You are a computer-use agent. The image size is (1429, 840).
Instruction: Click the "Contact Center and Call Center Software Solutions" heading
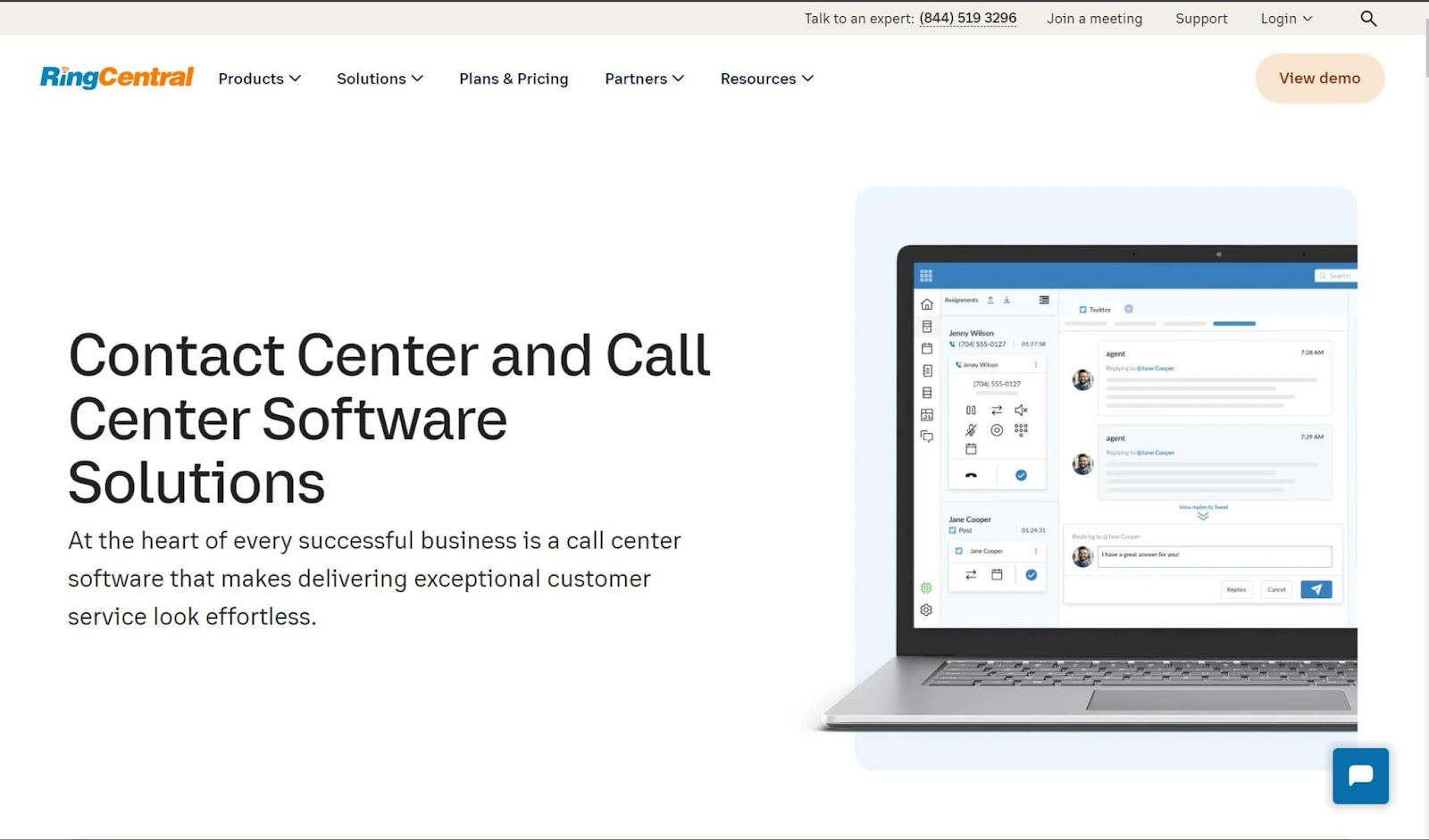coord(389,419)
